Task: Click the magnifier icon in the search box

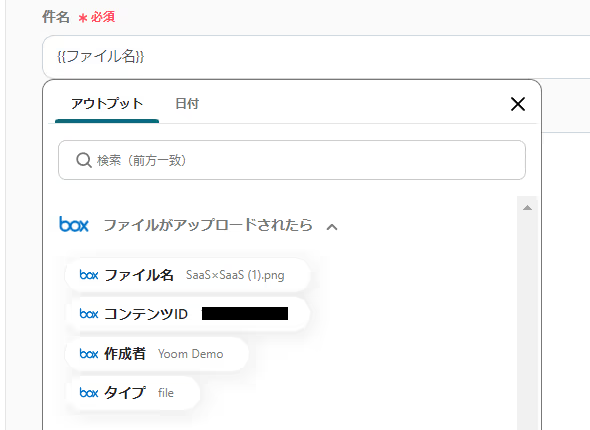Action: point(84,160)
